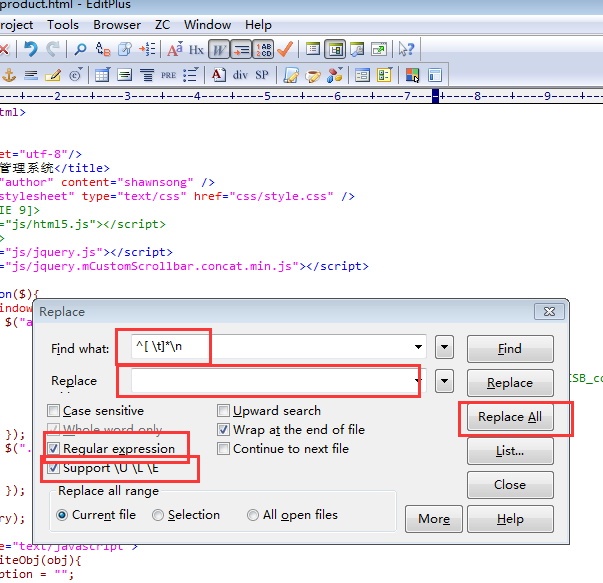Insert list icon with bullets

190,75
